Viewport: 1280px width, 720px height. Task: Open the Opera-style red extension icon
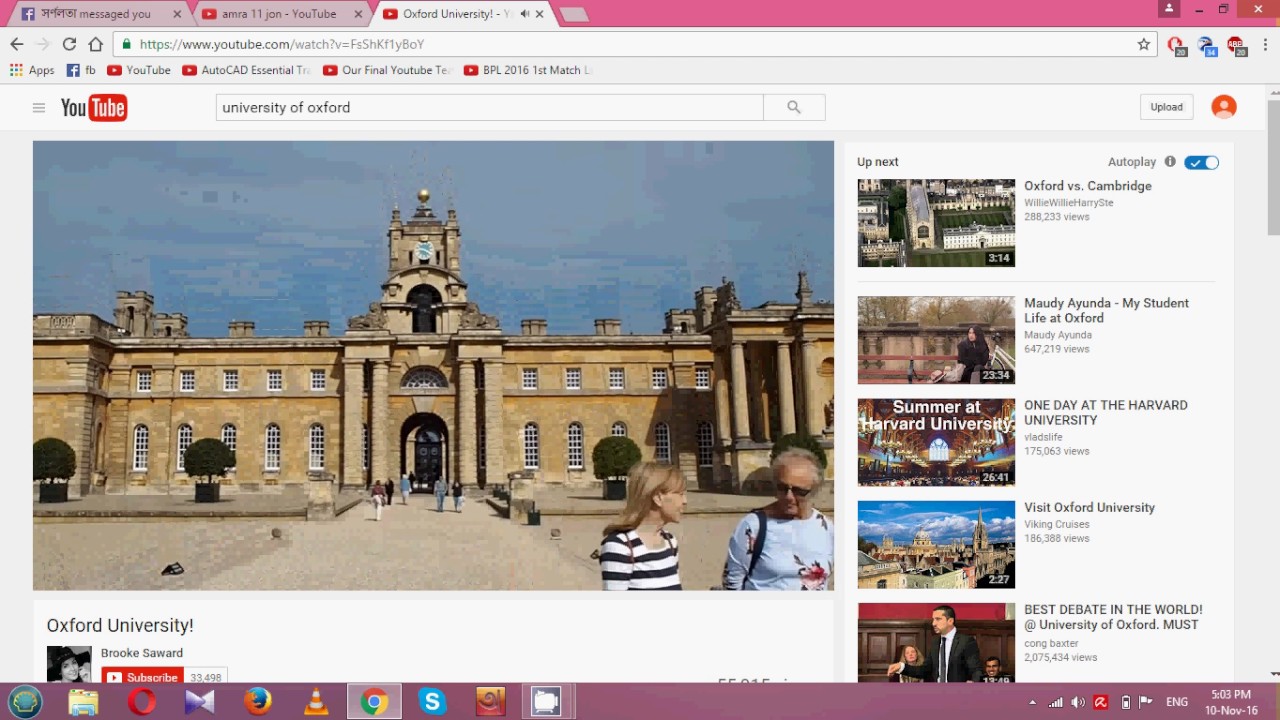1177,45
